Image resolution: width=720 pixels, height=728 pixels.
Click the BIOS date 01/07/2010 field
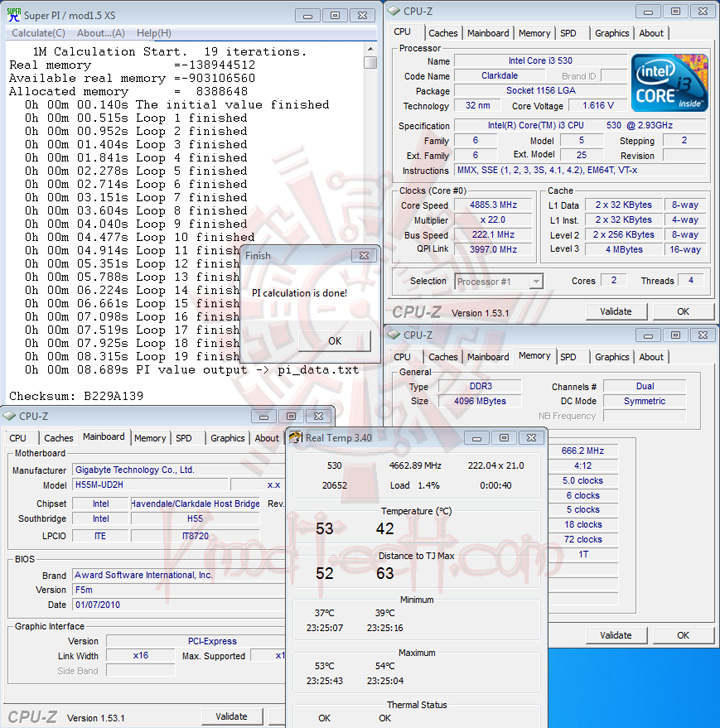(x=179, y=604)
